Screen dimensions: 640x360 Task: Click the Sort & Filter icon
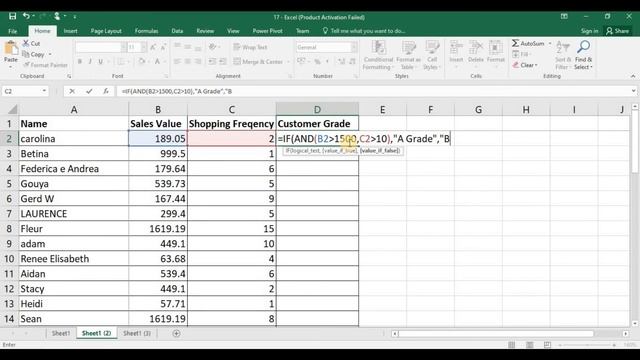563,47
